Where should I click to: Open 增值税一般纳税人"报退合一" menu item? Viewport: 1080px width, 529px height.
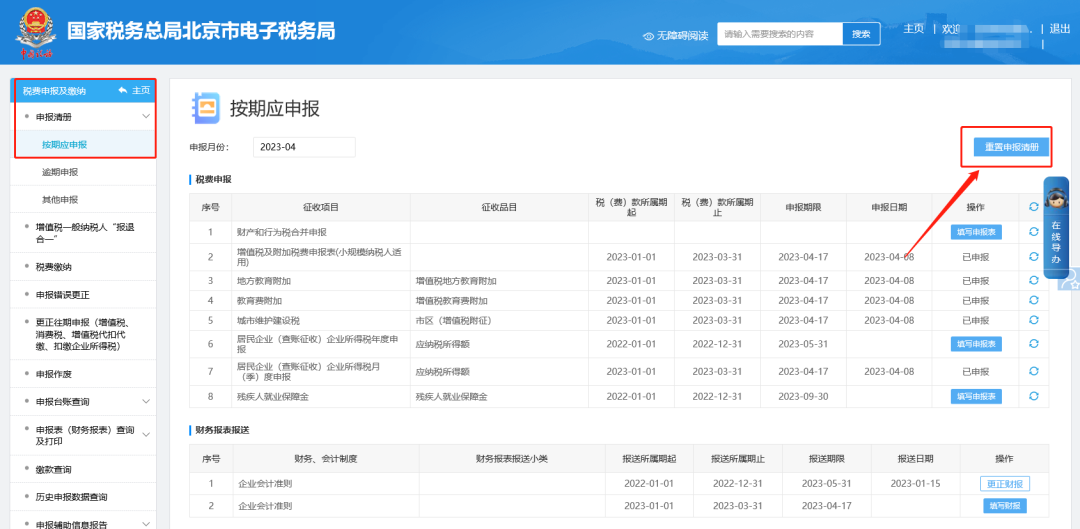(x=85, y=233)
